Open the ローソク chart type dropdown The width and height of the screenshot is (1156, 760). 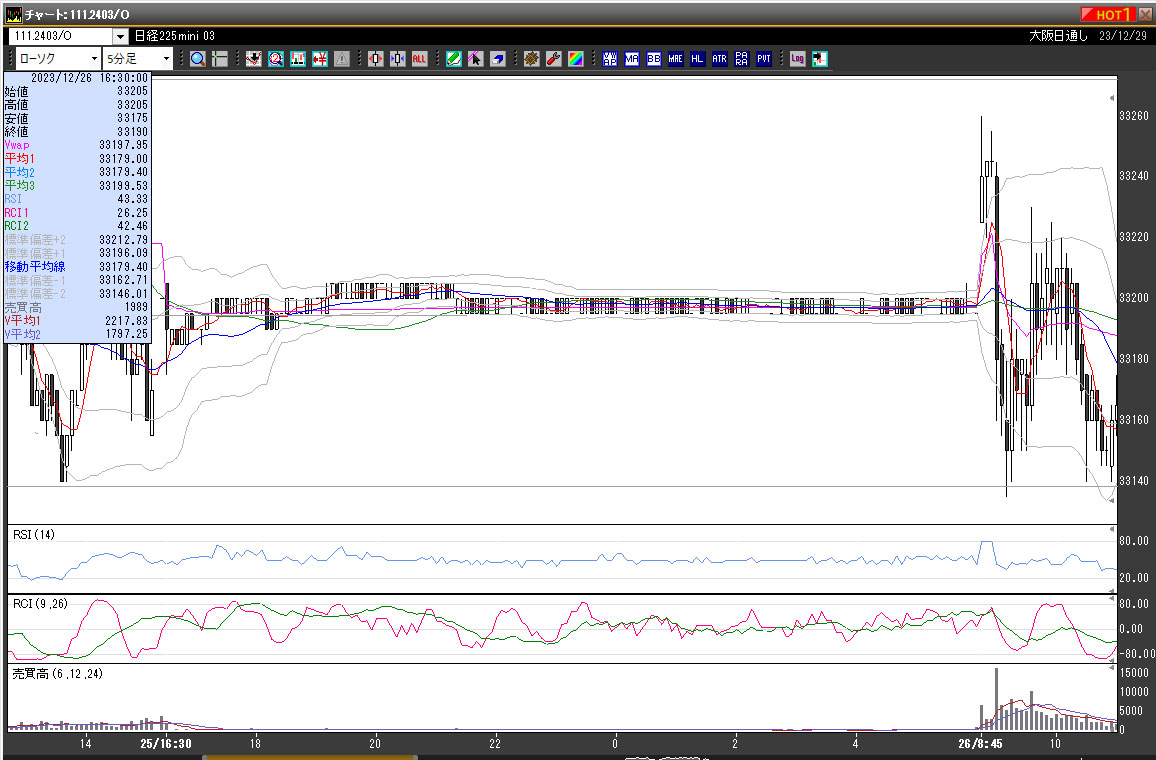tap(58, 59)
